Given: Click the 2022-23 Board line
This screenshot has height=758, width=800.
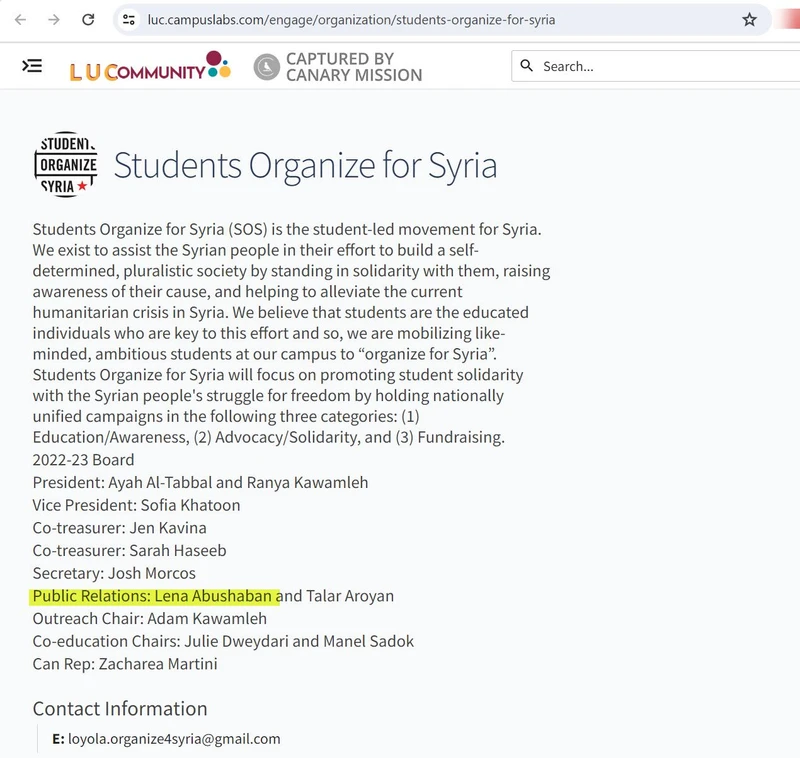Looking at the screenshot, I should click(83, 460).
